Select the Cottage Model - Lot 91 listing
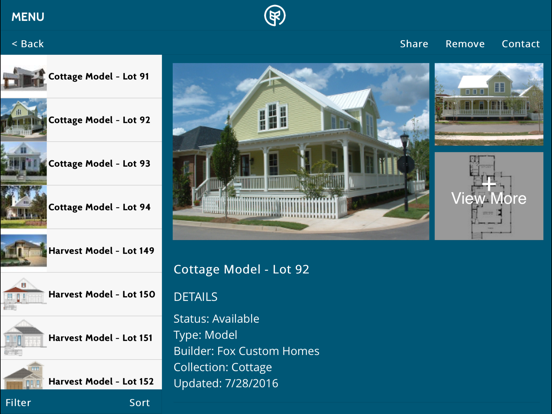 pyautogui.click(x=81, y=76)
